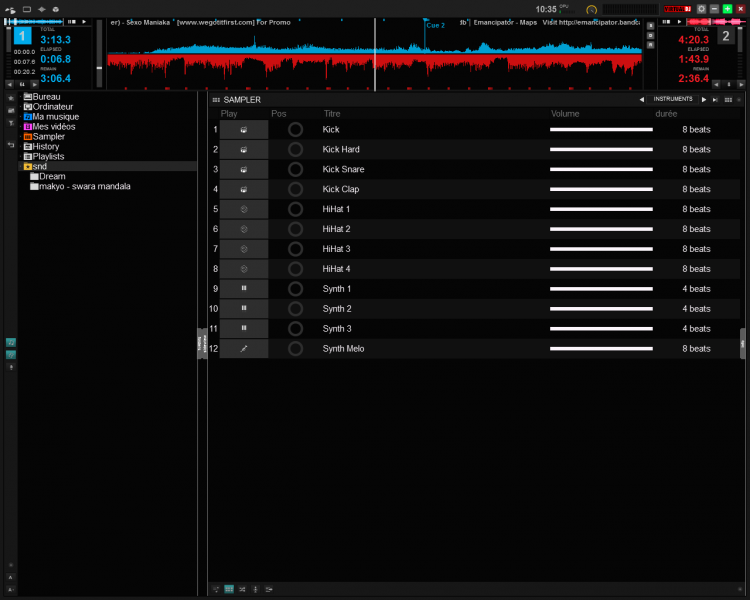Open the settings gear in the title bar
This screenshot has height=600, width=750.
pyautogui.click(x=701, y=9)
